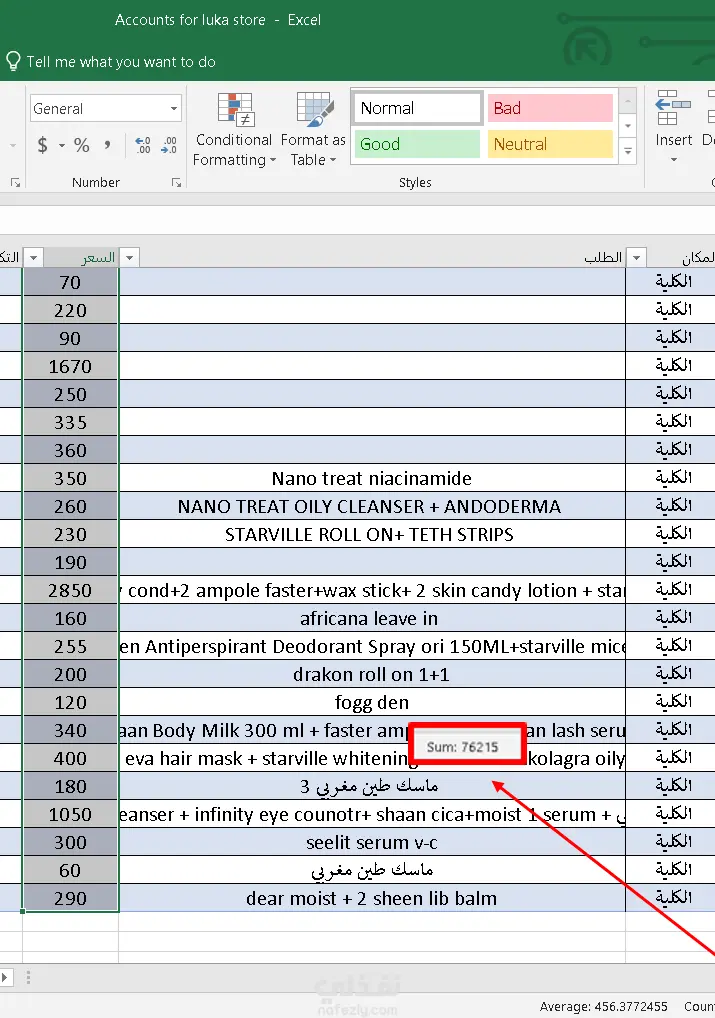Select cell africana leave in
Image resolution: width=715 pixels, height=1018 pixels.
[372, 618]
